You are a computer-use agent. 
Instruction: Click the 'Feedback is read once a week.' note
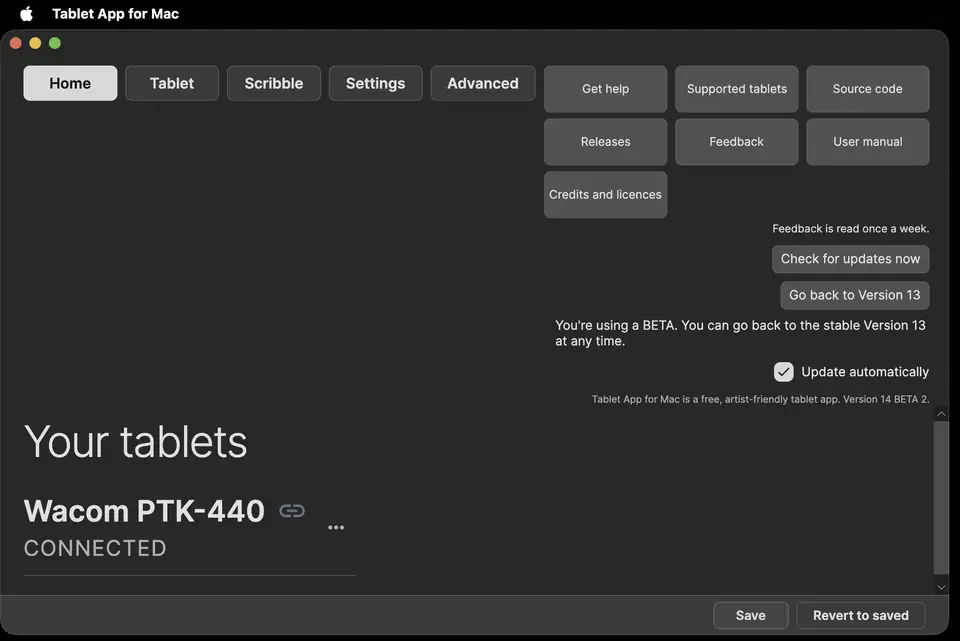point(850,228)
